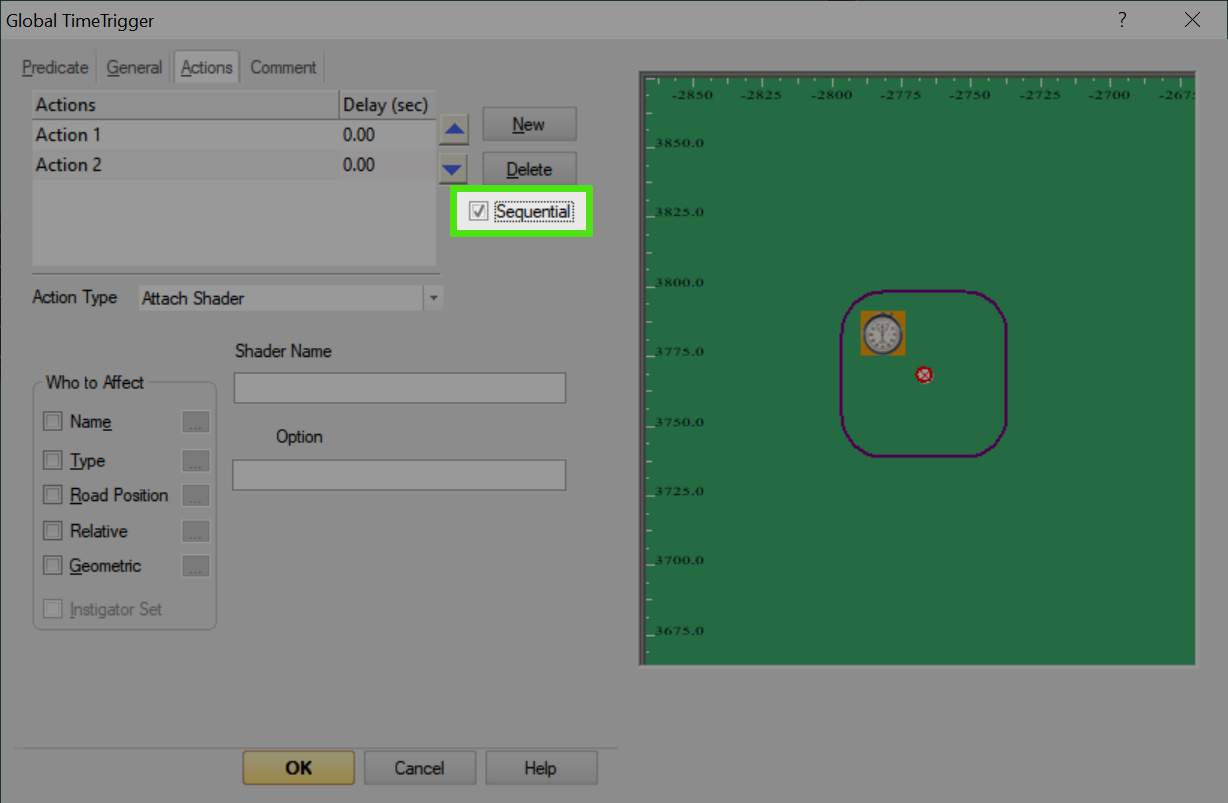Click the New action button
Image resolution: width=1228 pixels, height=803 pixels.
(529, 125)
